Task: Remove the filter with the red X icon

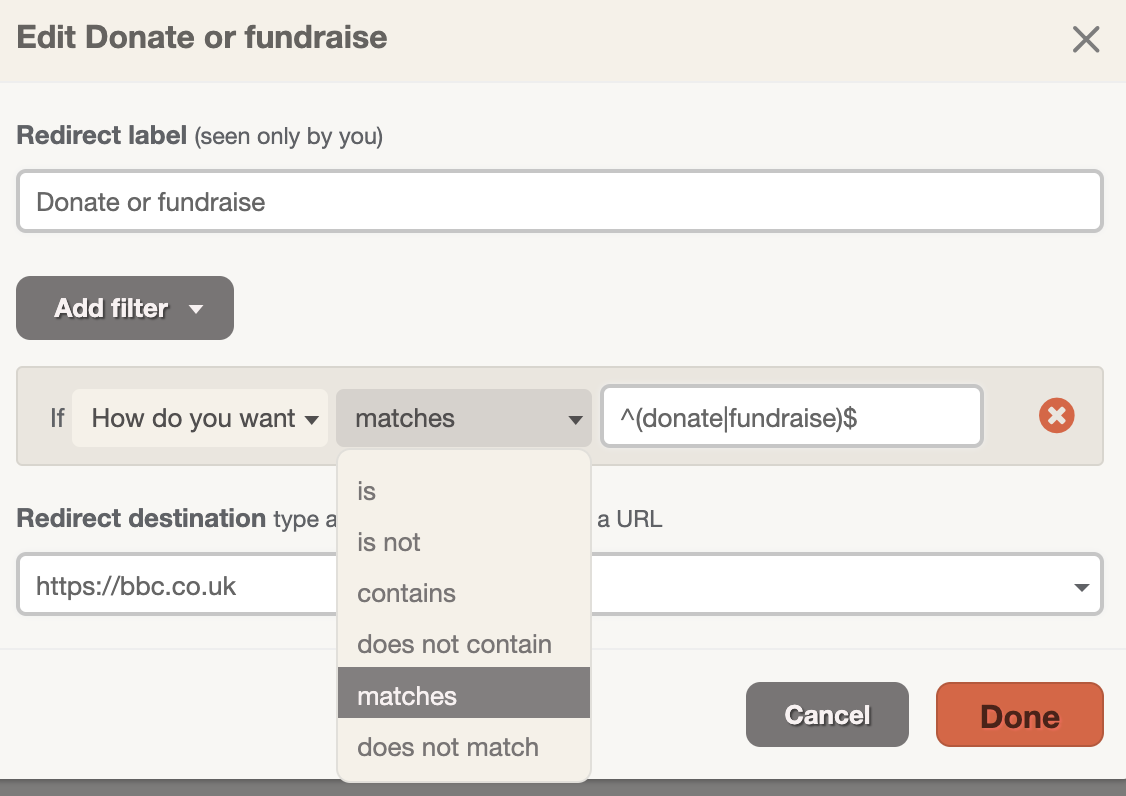Action: pyautogui.click(x=1056, y=415)
